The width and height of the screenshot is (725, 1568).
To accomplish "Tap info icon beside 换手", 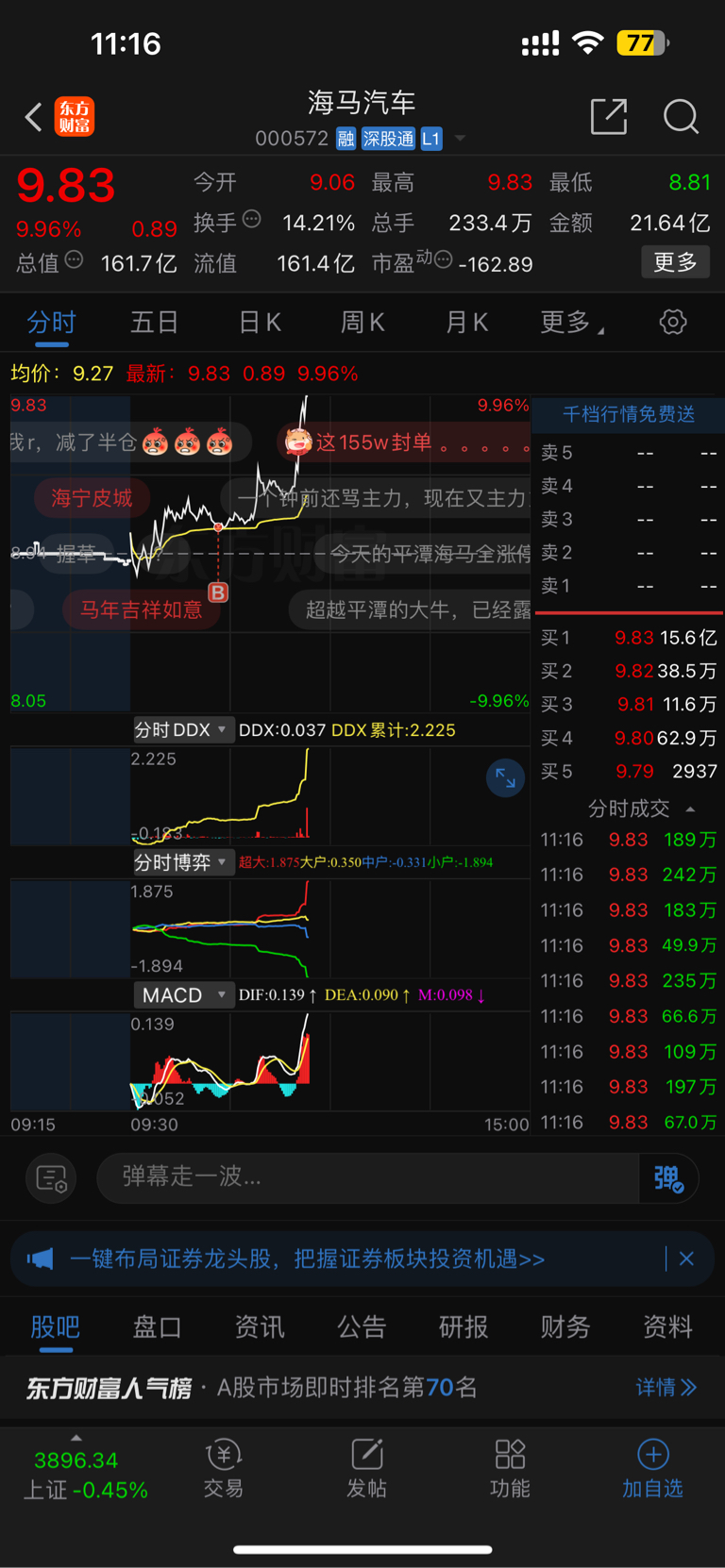I will tap(252, 219).
